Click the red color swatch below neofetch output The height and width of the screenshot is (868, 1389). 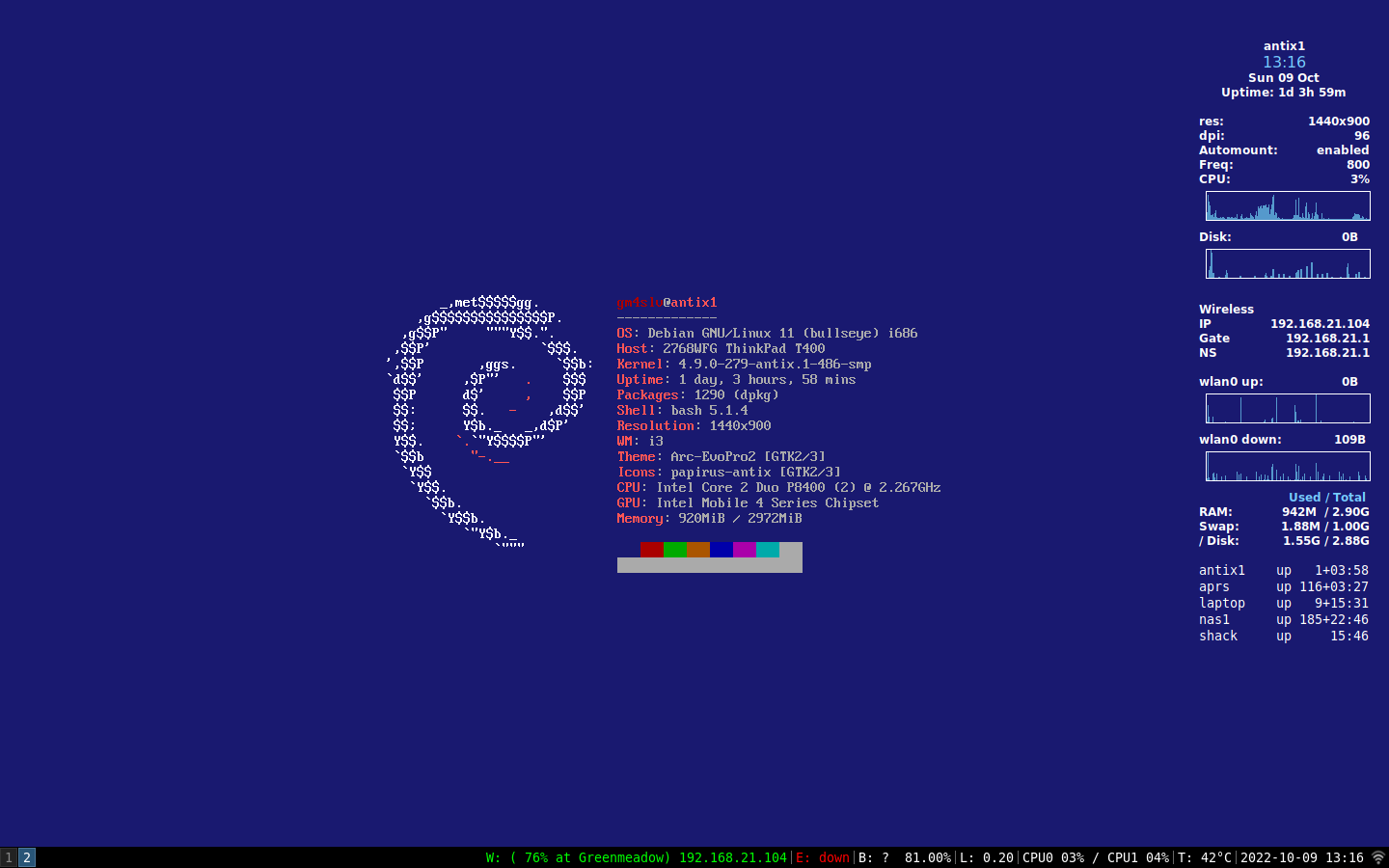[651, 549]
